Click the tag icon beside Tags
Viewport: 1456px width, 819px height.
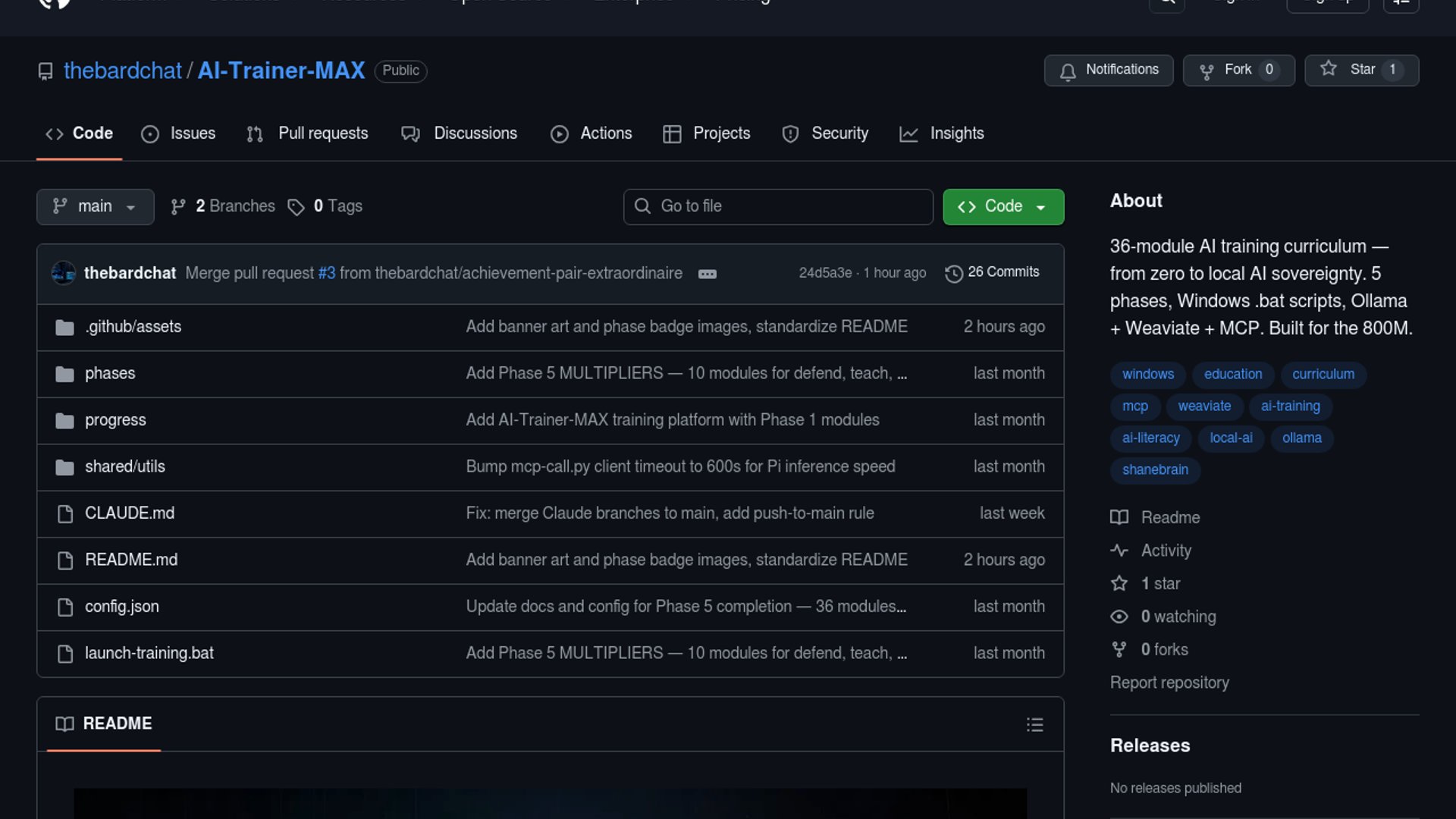click(x=296, y=207)
